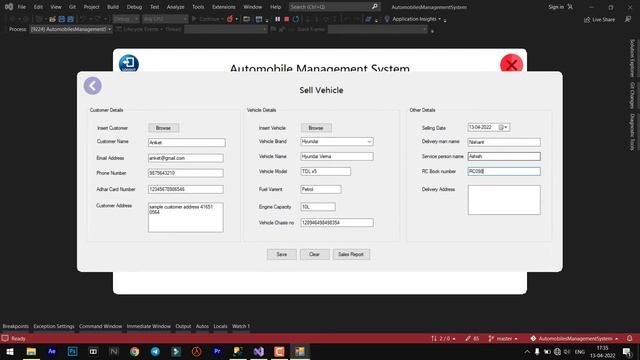Viewport: 640px width, 360px height.
Task: Click the Phone Number field
Action: 186,173
